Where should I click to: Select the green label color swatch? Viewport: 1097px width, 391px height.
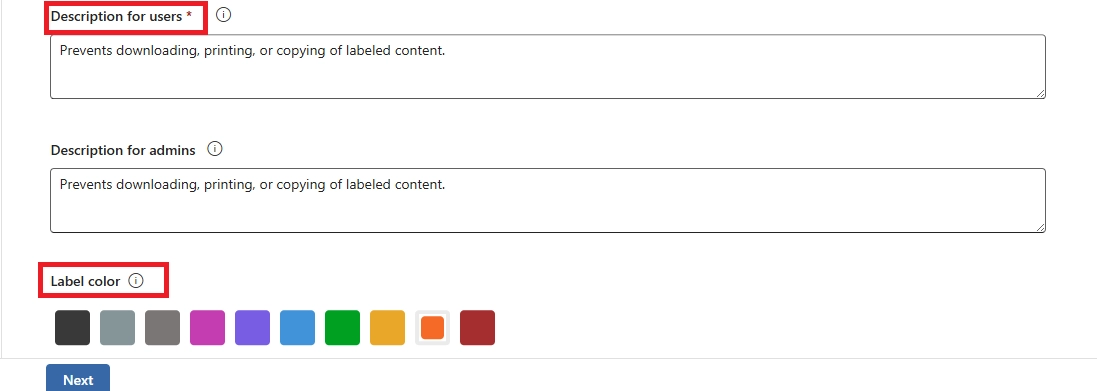pyautogui.click(x=343, y=327)
